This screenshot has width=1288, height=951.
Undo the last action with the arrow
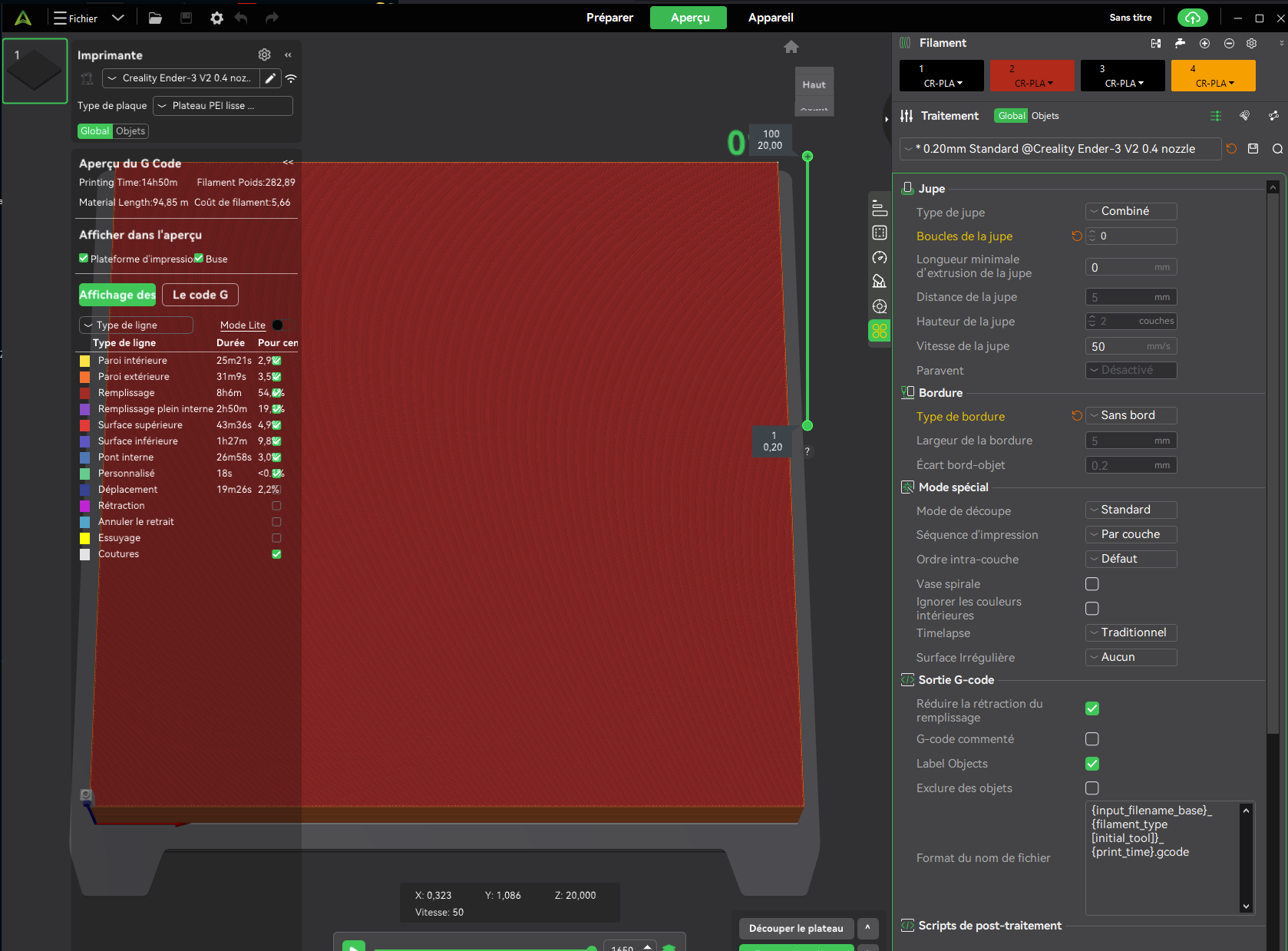pos(241,18)
